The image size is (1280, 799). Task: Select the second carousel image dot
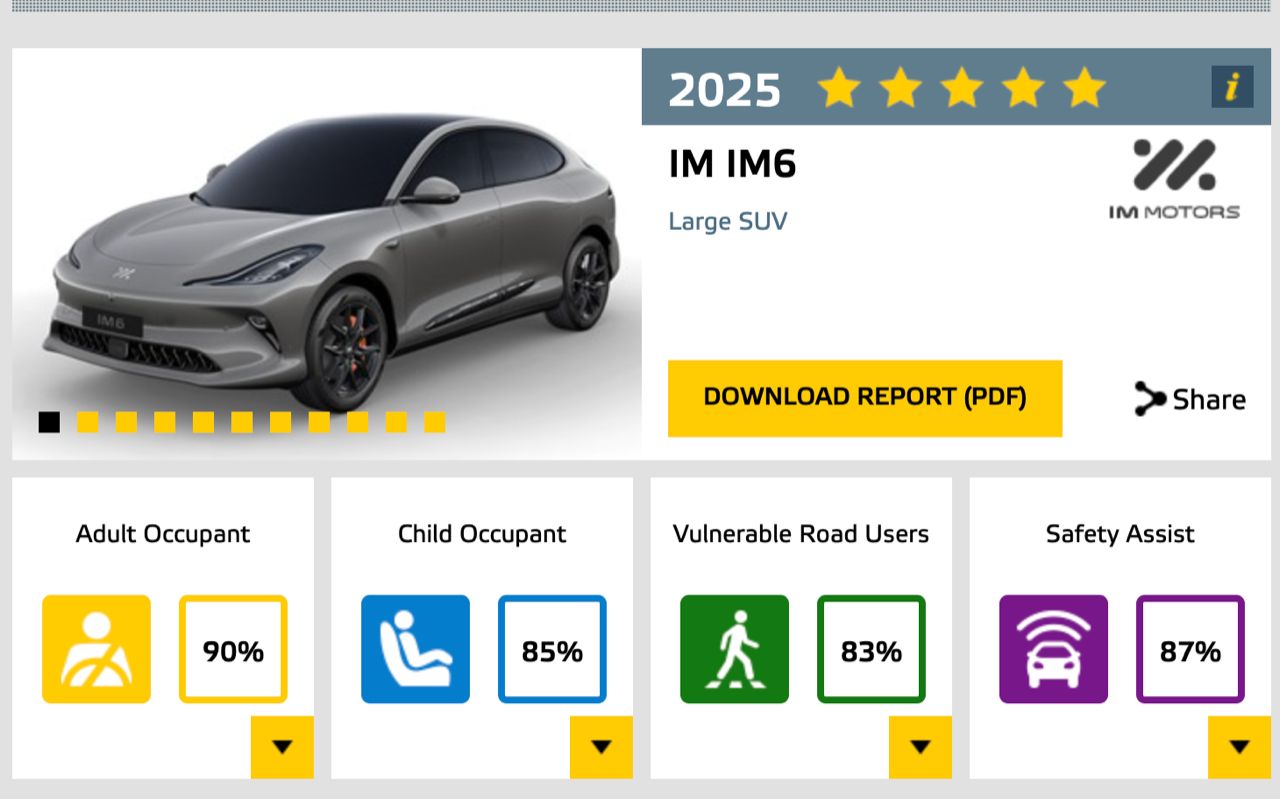88,422
